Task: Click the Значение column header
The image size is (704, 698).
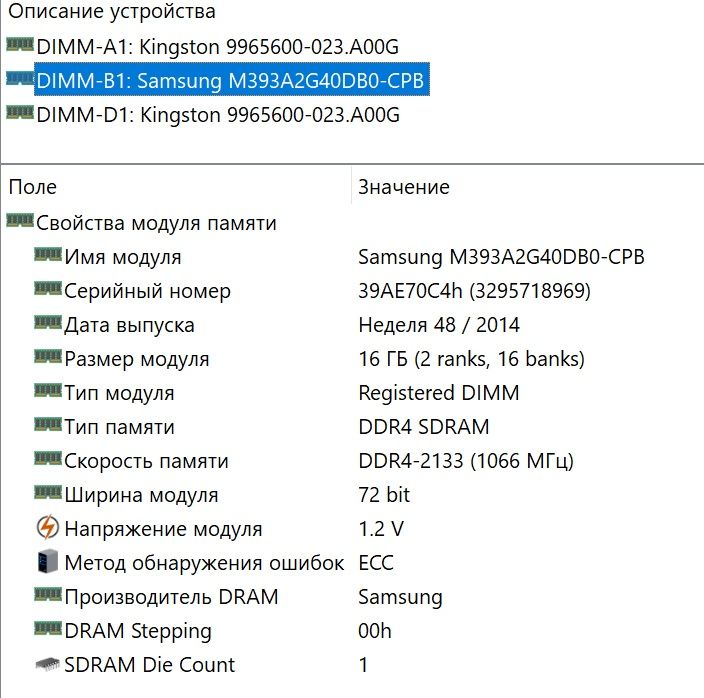Action: (x=404, y=187)
